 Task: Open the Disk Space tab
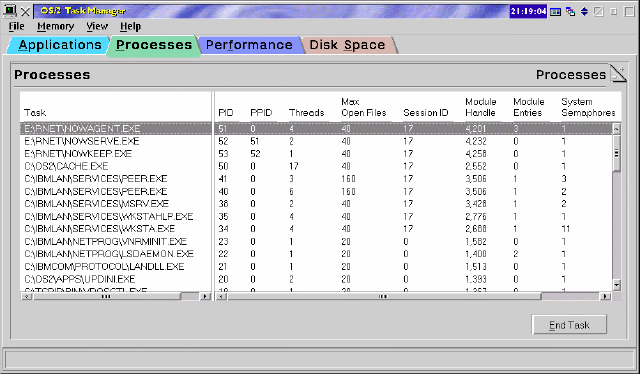(347, 45)
